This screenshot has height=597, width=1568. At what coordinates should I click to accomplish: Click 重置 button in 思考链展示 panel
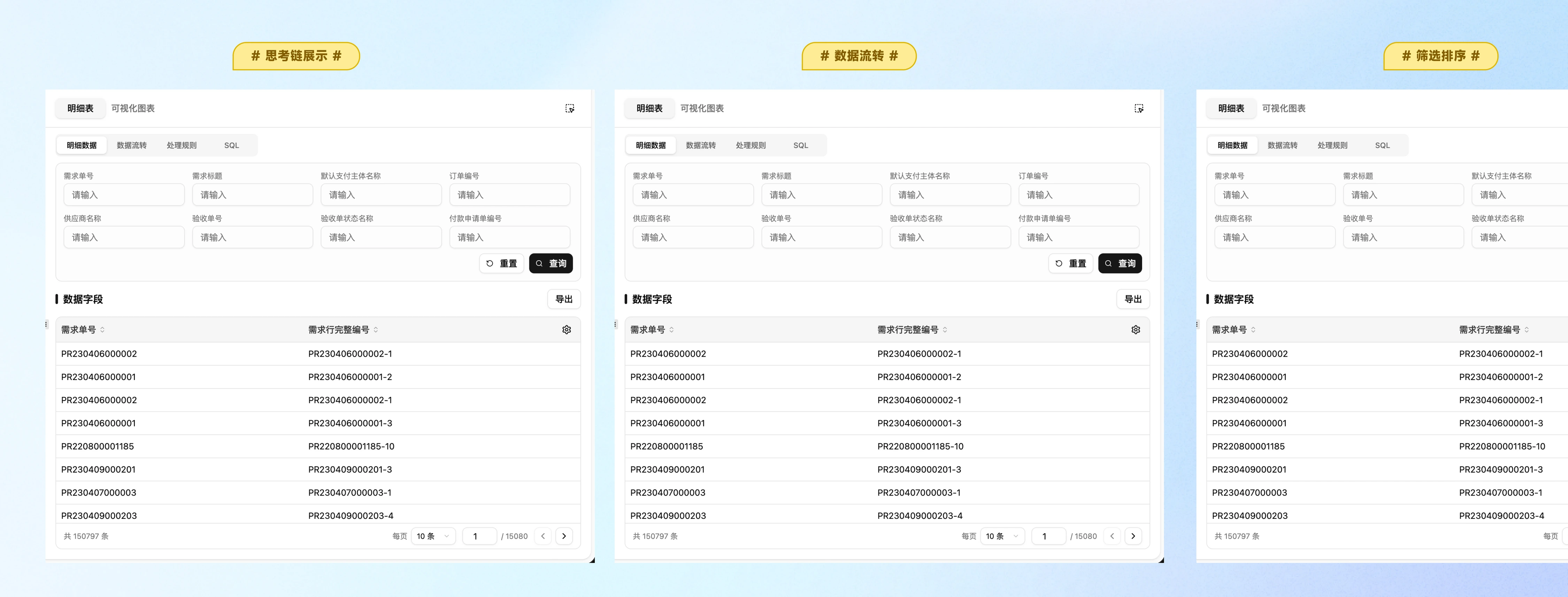click(501, 263)
